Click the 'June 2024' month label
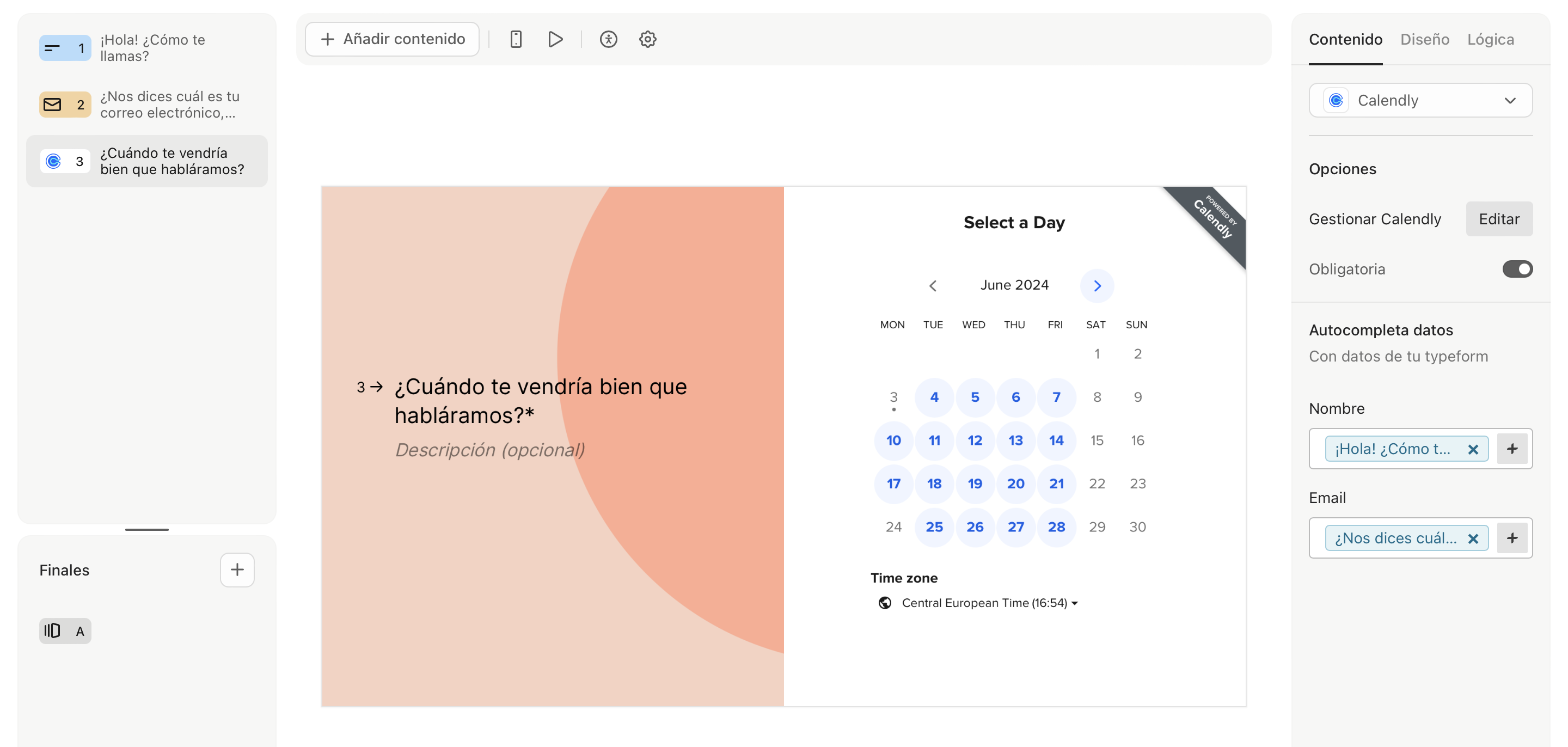This screenshot has height=747, width=1568. 1014,285
